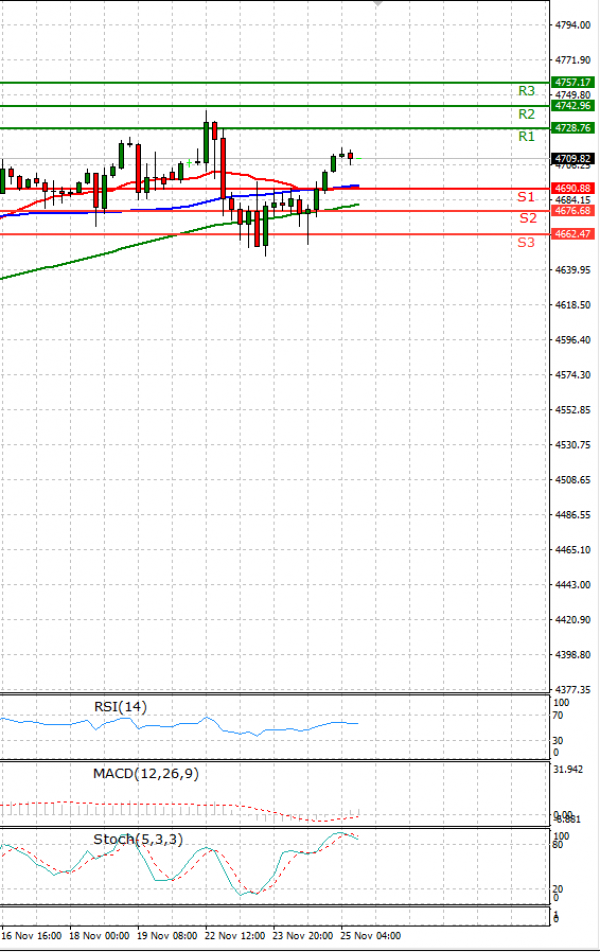Click the 4639.95 price axis value
The width and height of the screenshot is (600, 952).
coord(573,270)
